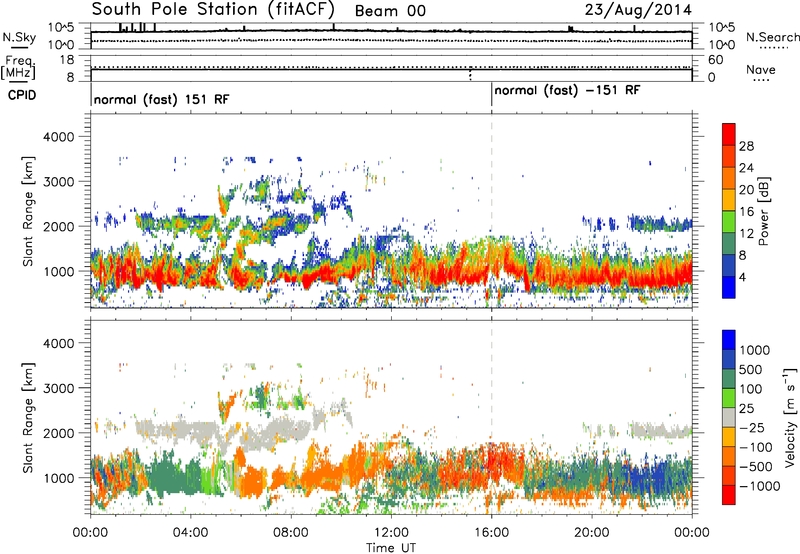Click the '08:00' time tick label
The image size is (800, 554).
pos(291,533)
